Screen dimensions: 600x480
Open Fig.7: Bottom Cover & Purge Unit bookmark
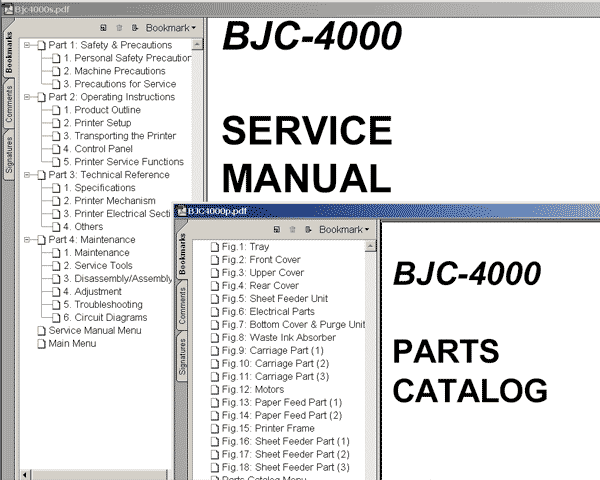click(x=293, y=325)
